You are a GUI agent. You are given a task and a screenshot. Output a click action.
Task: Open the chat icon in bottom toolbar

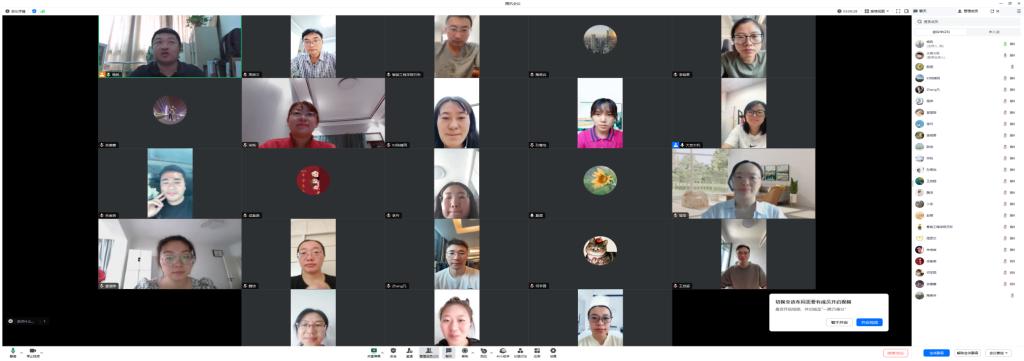[x=449, y=352]
